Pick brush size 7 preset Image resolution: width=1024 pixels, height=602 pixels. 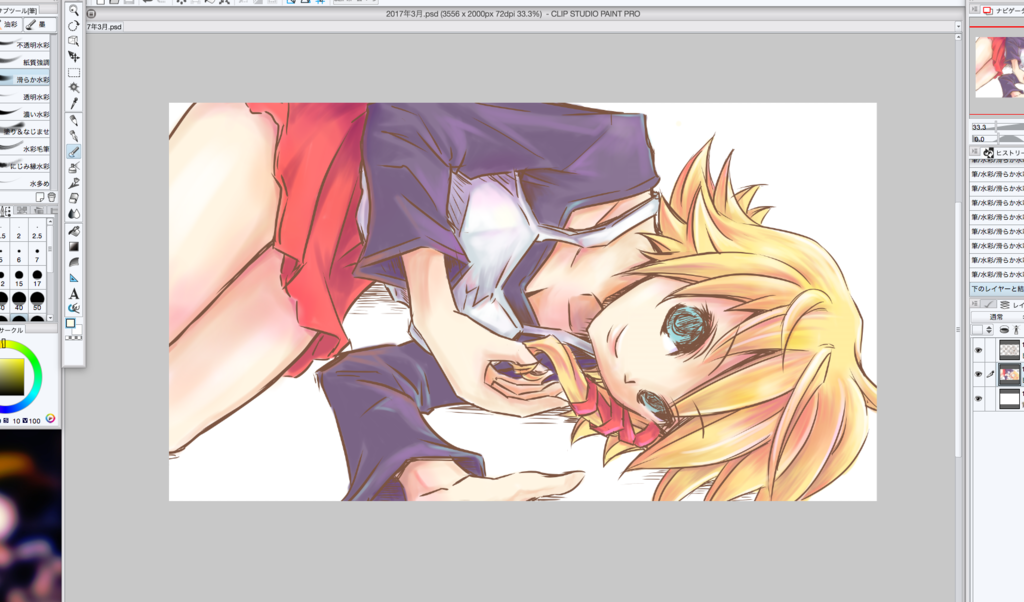tap(37, 254)
